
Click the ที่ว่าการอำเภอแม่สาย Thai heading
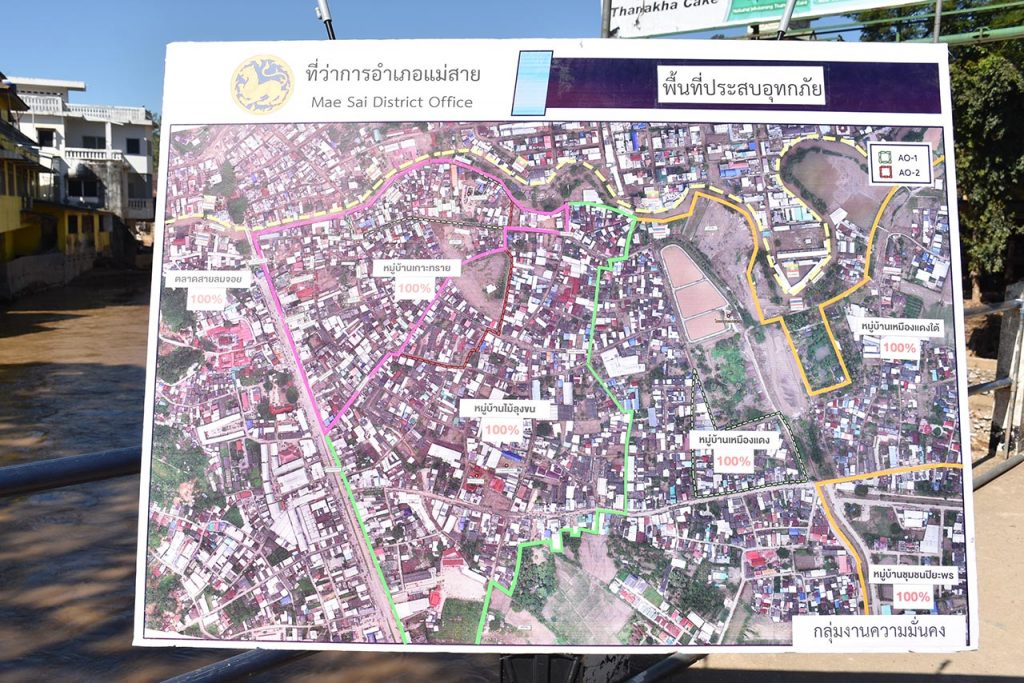coord(393,74)
